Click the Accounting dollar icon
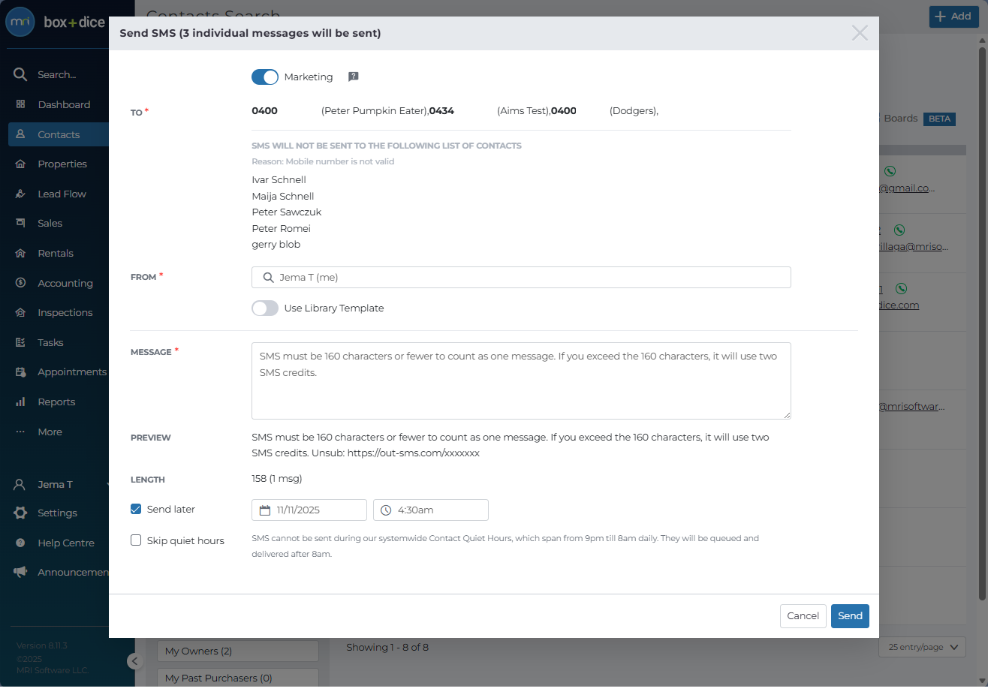Viewport: 988px width, 687px height. 20,283
